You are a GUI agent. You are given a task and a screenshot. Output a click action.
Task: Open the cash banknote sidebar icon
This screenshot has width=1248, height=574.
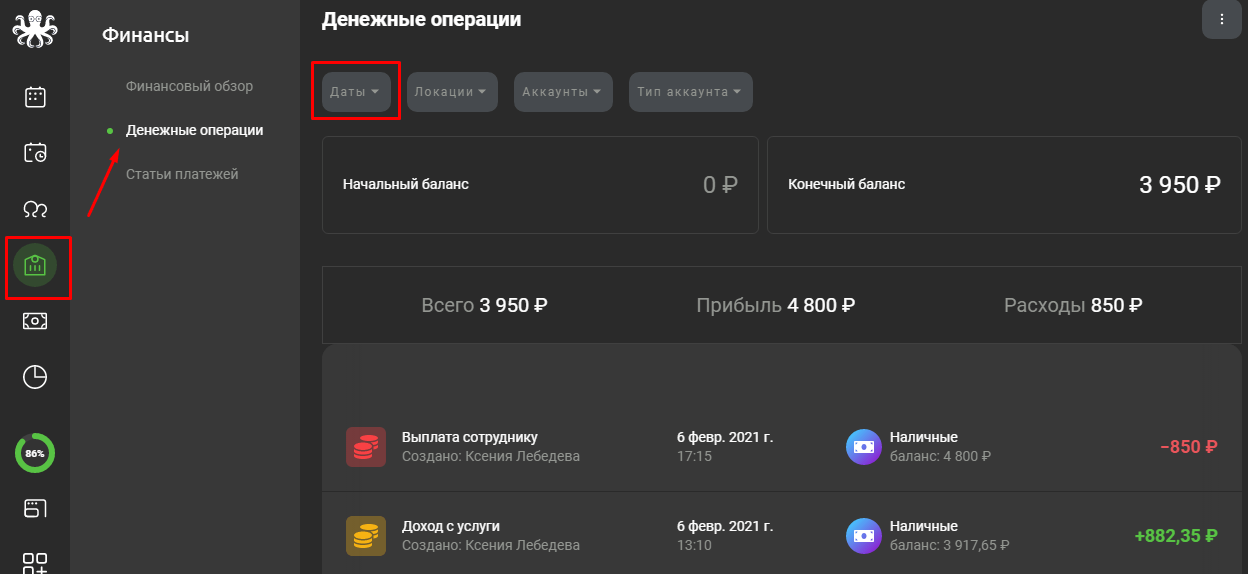35,321
